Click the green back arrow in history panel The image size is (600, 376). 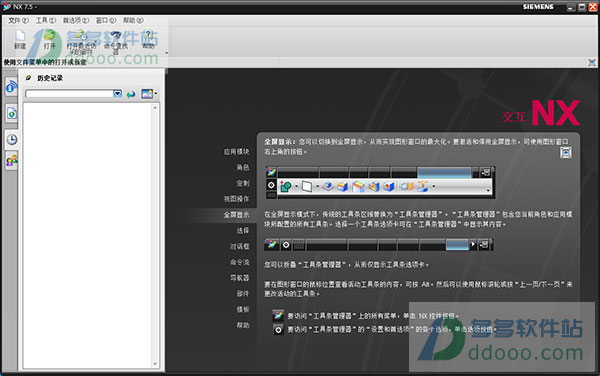click(131, 94)
